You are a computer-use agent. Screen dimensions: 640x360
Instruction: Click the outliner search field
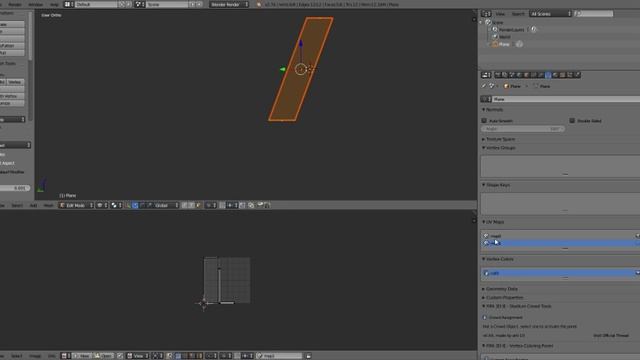click(x=594, y=14)
